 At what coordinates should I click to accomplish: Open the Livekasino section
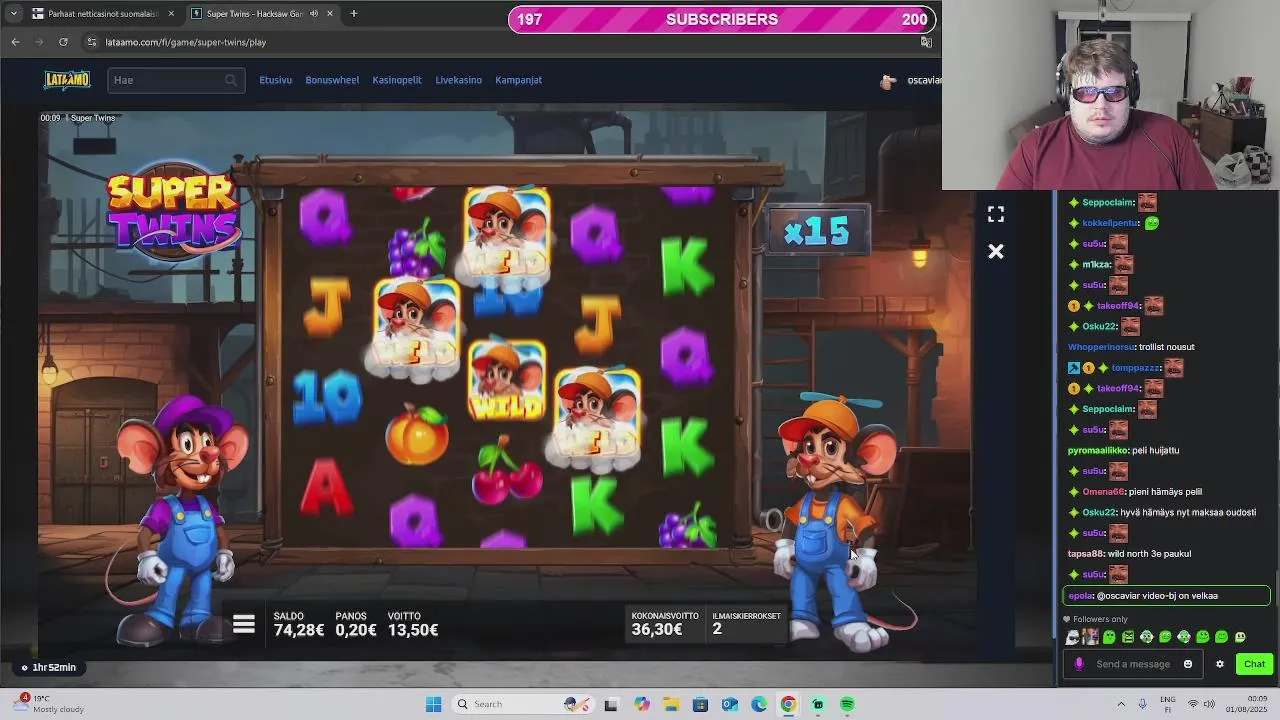(458, 80)
